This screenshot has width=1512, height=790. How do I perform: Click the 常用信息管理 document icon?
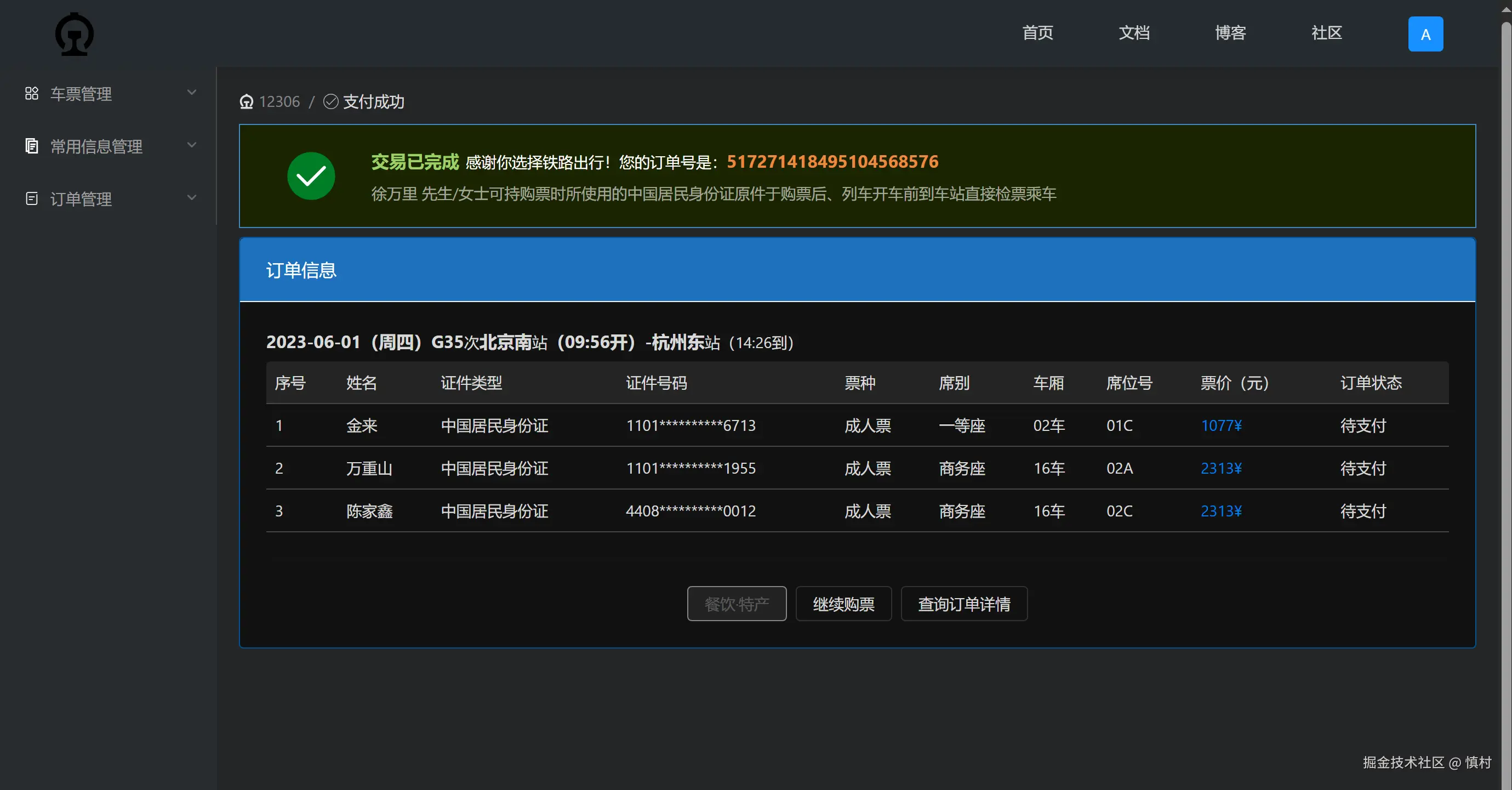point(32,146)
